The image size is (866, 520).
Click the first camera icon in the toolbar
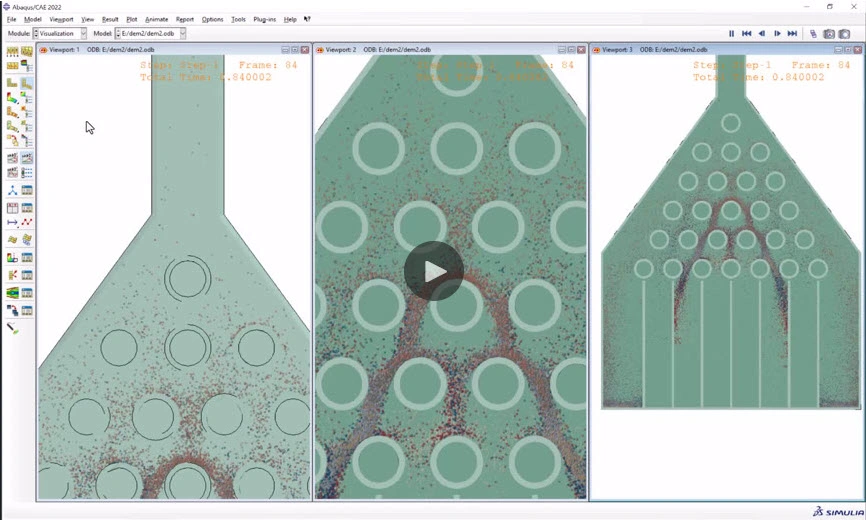(x=829, y=34)
